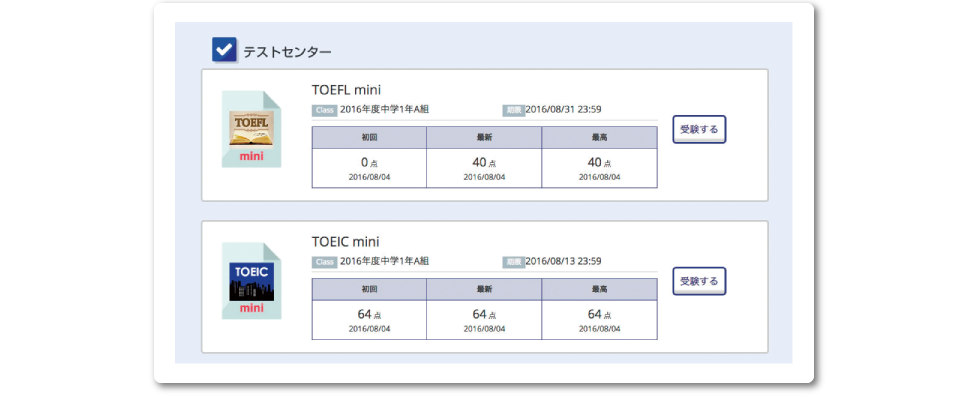The image size is (960, 397).
Task: Click the 期限 badge in TOEFL mini card
Action: click(x=514, y=110)
